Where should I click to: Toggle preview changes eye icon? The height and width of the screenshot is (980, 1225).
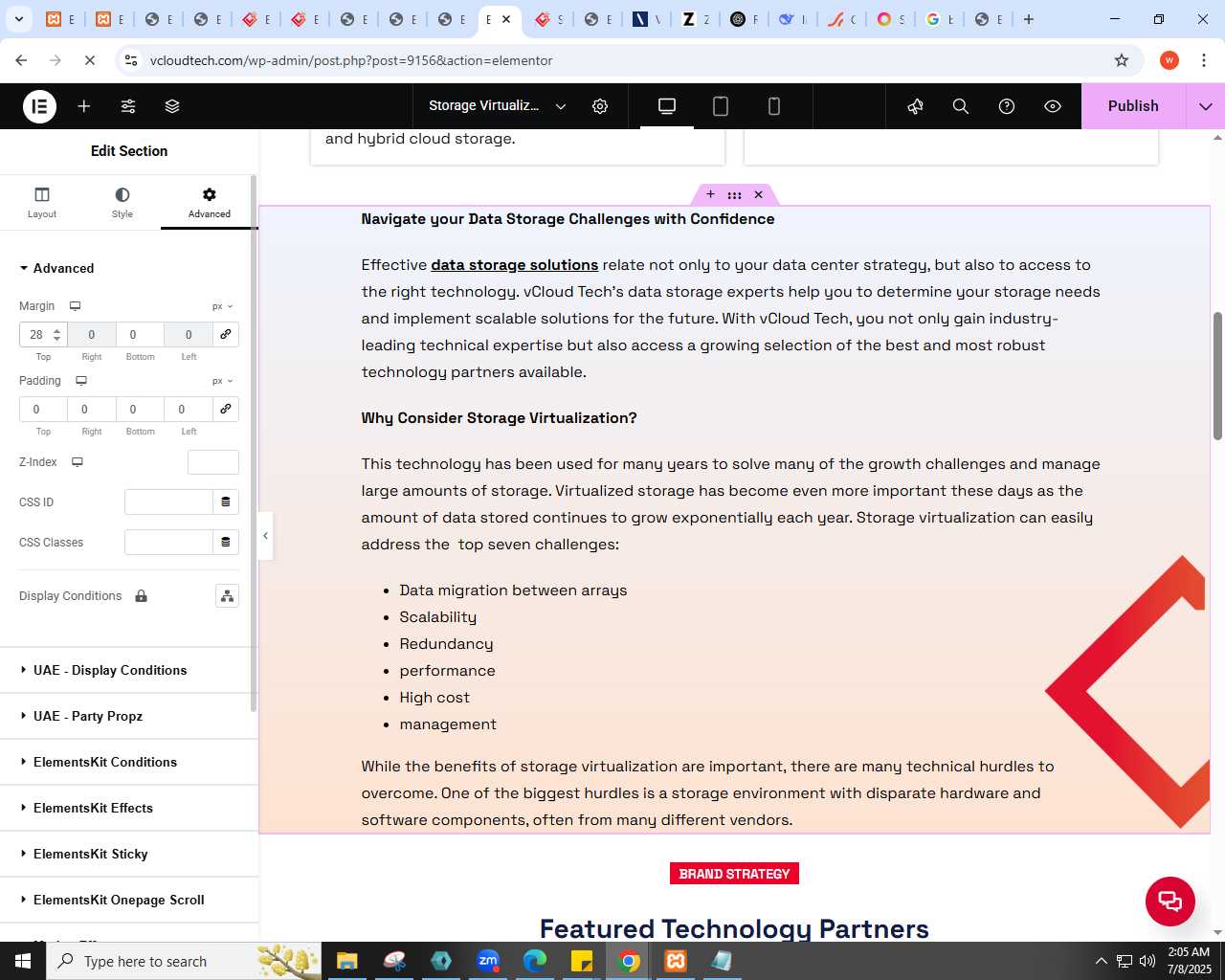point(1053,106)
